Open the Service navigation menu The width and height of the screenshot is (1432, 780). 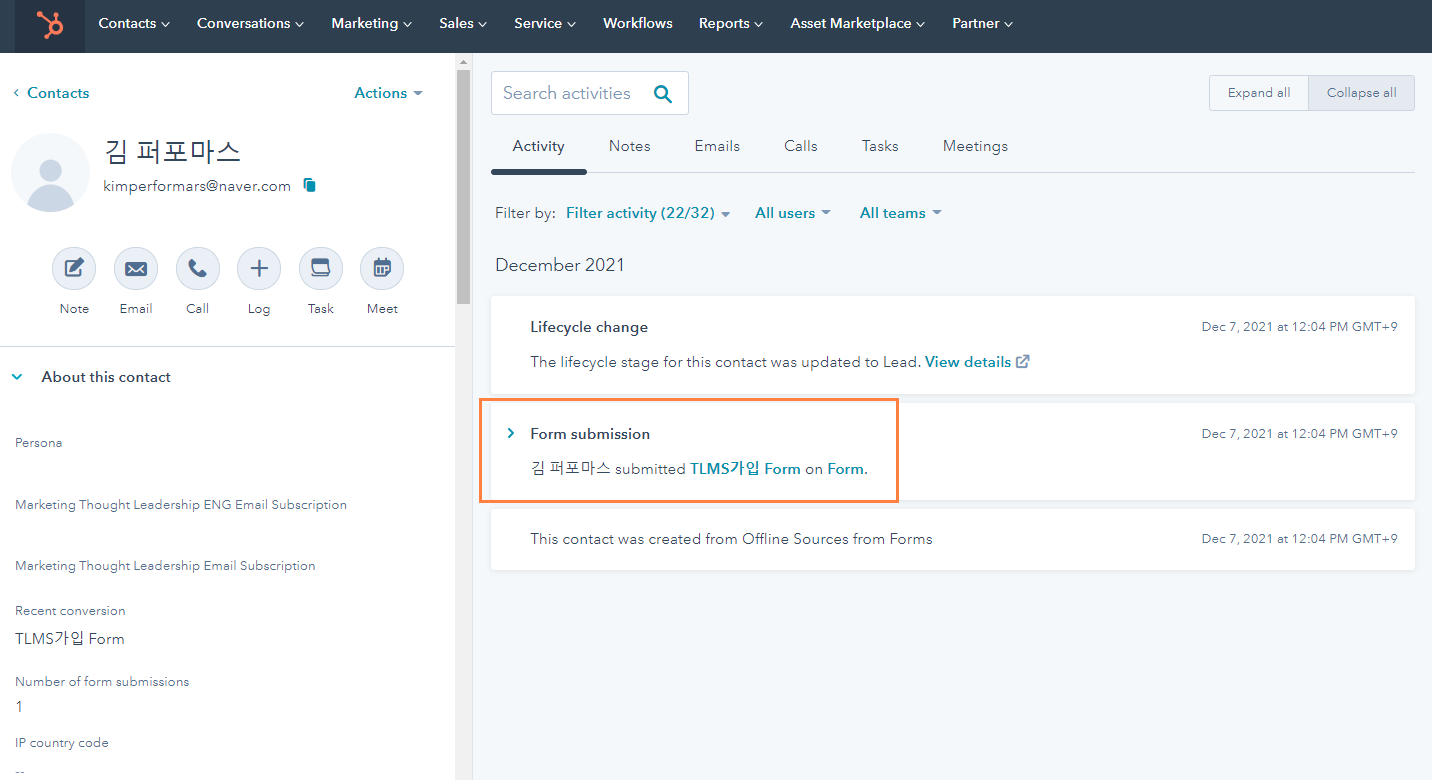545,23
